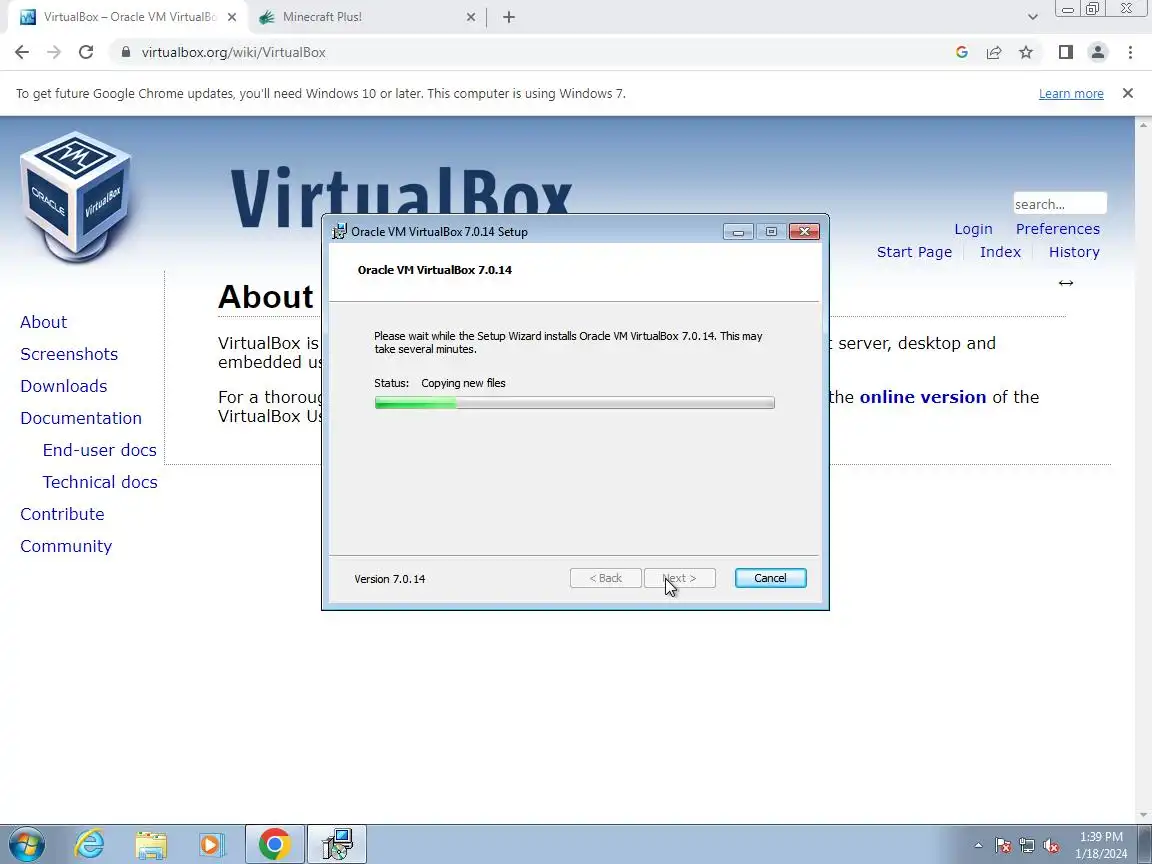Screen dimensions: 1152x864
Task: Switch to Chrome on the taskbar
Action: [275, 844]
